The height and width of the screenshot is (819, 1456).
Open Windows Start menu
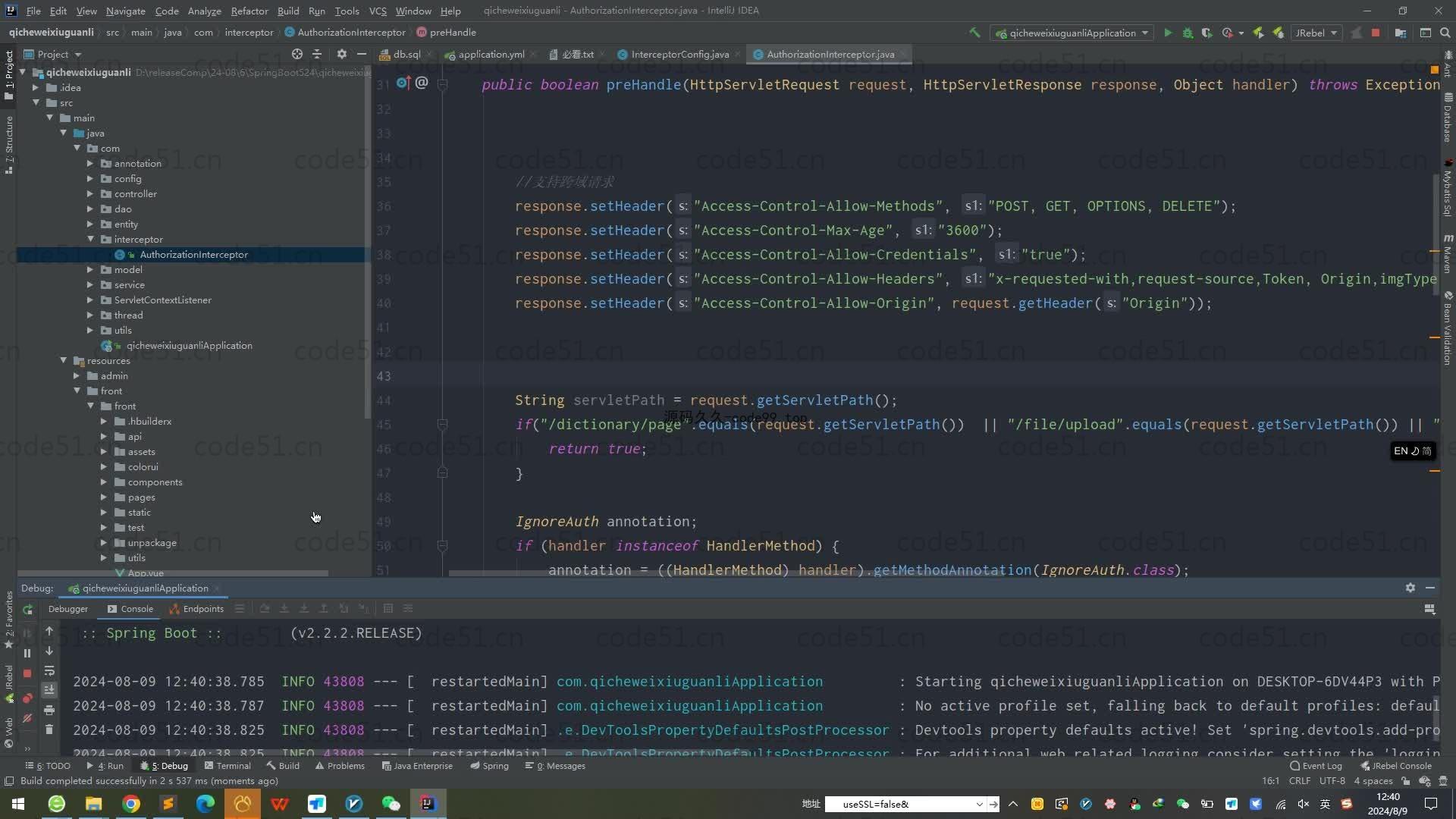click(x=18, y=804)
